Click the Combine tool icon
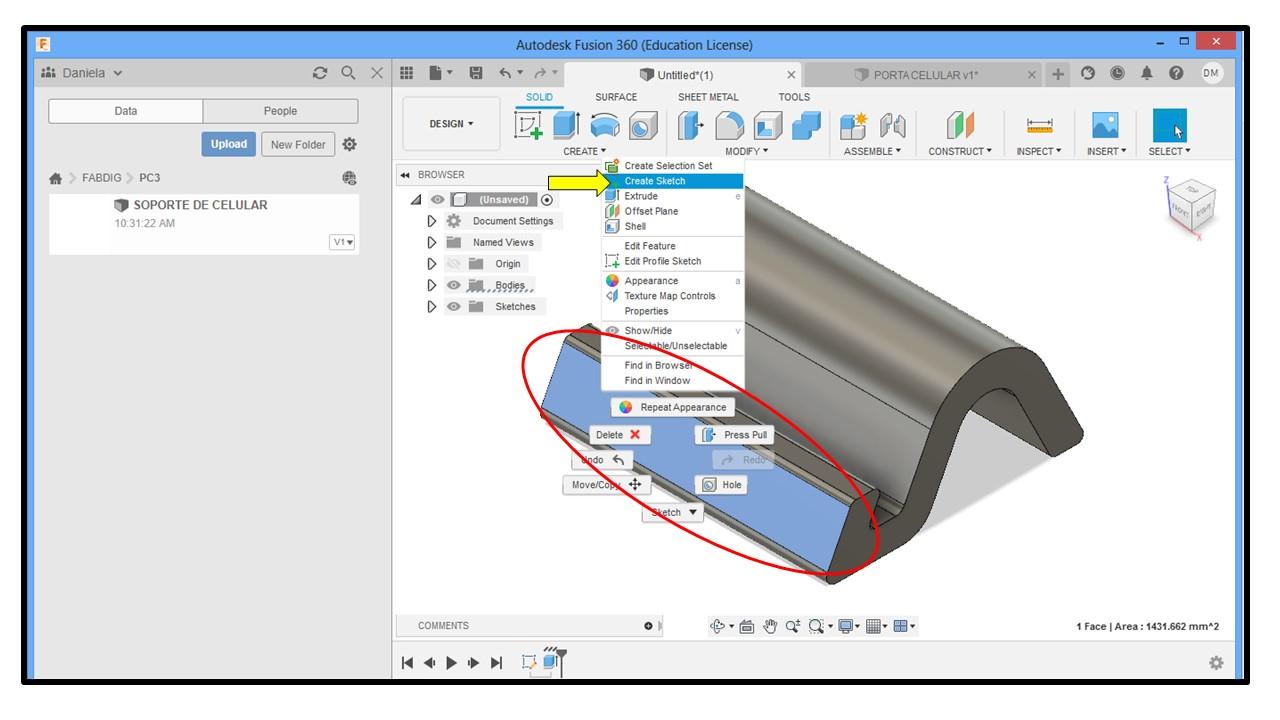 806,125
